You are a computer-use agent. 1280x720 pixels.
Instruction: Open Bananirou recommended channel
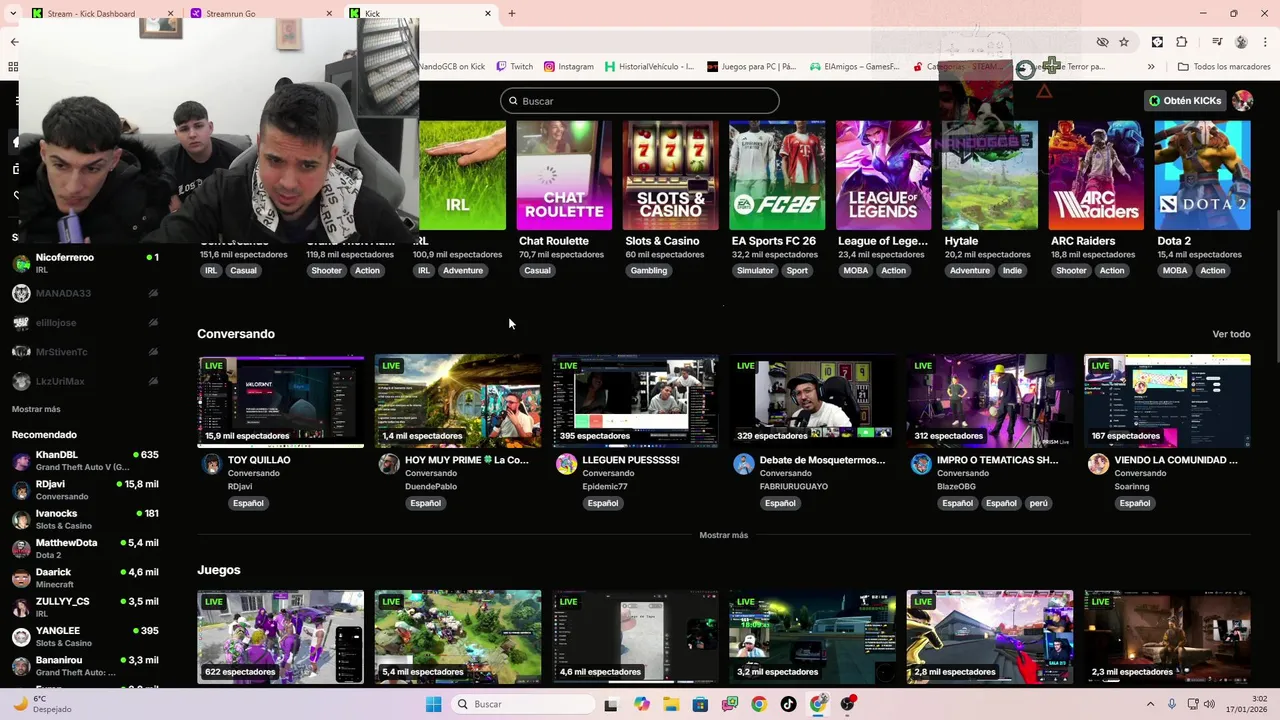85,666
